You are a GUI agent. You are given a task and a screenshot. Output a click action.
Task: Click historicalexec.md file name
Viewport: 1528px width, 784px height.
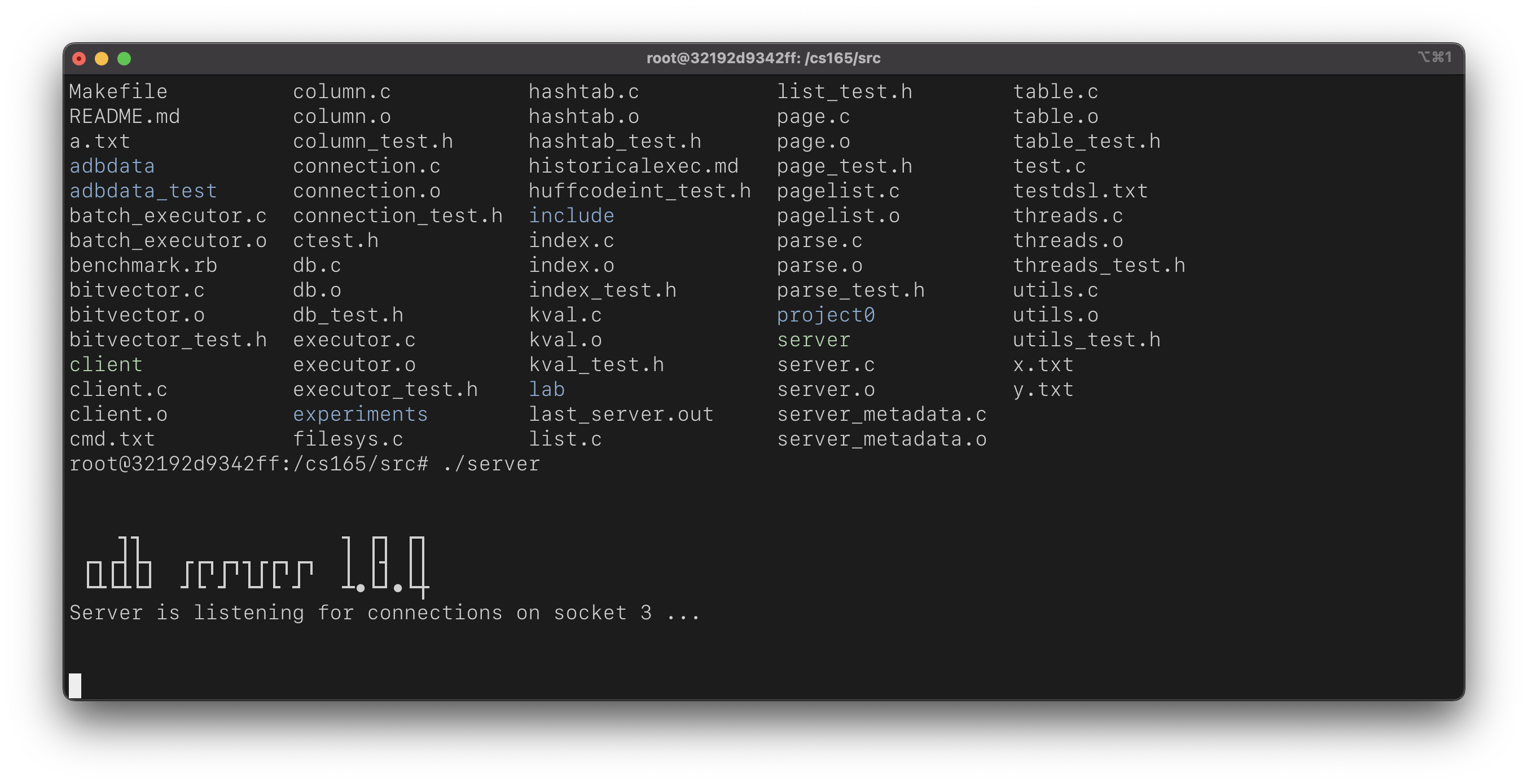click(x=634, y=166)
